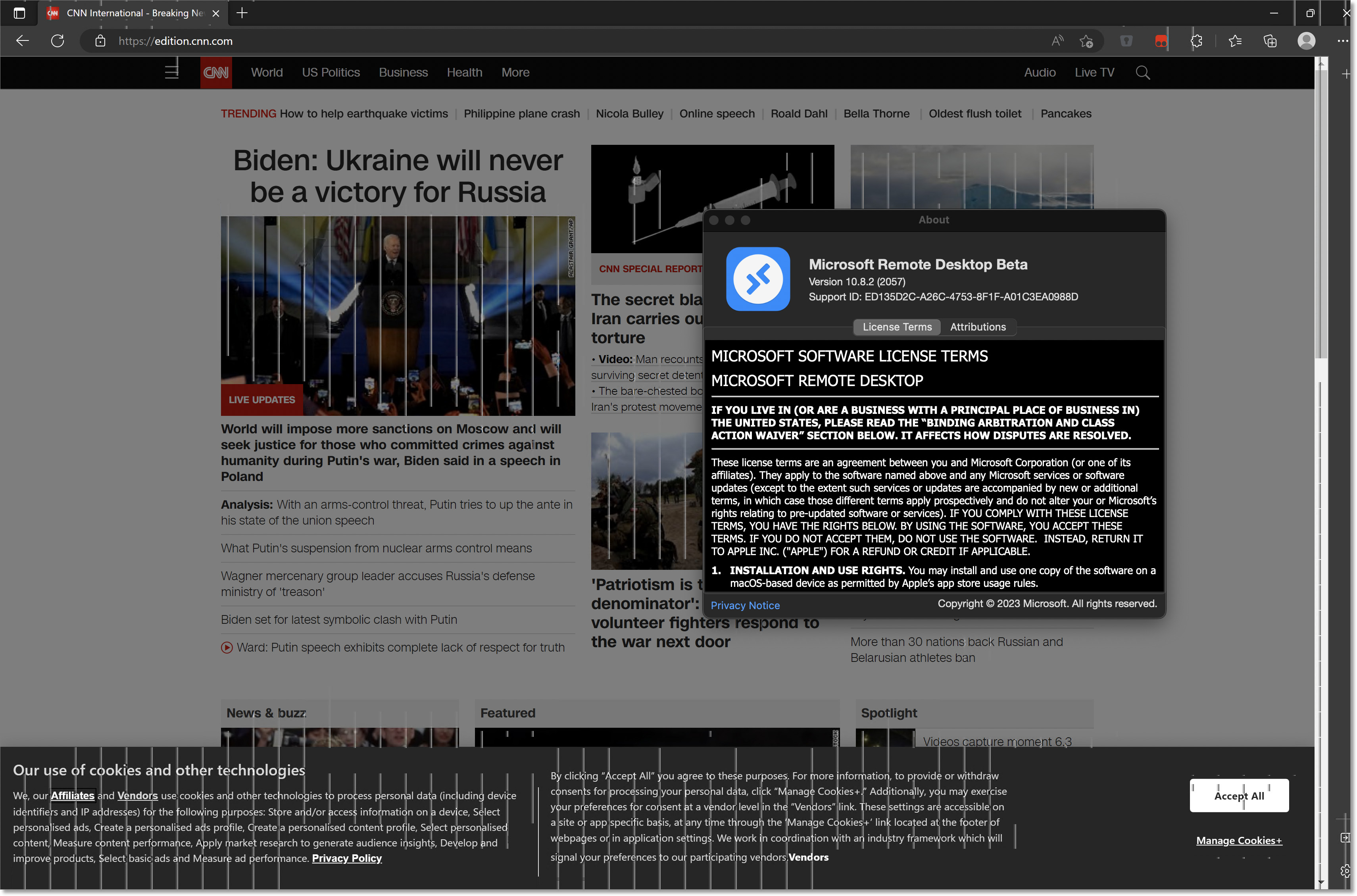Open the Business section

pos(403,73)
